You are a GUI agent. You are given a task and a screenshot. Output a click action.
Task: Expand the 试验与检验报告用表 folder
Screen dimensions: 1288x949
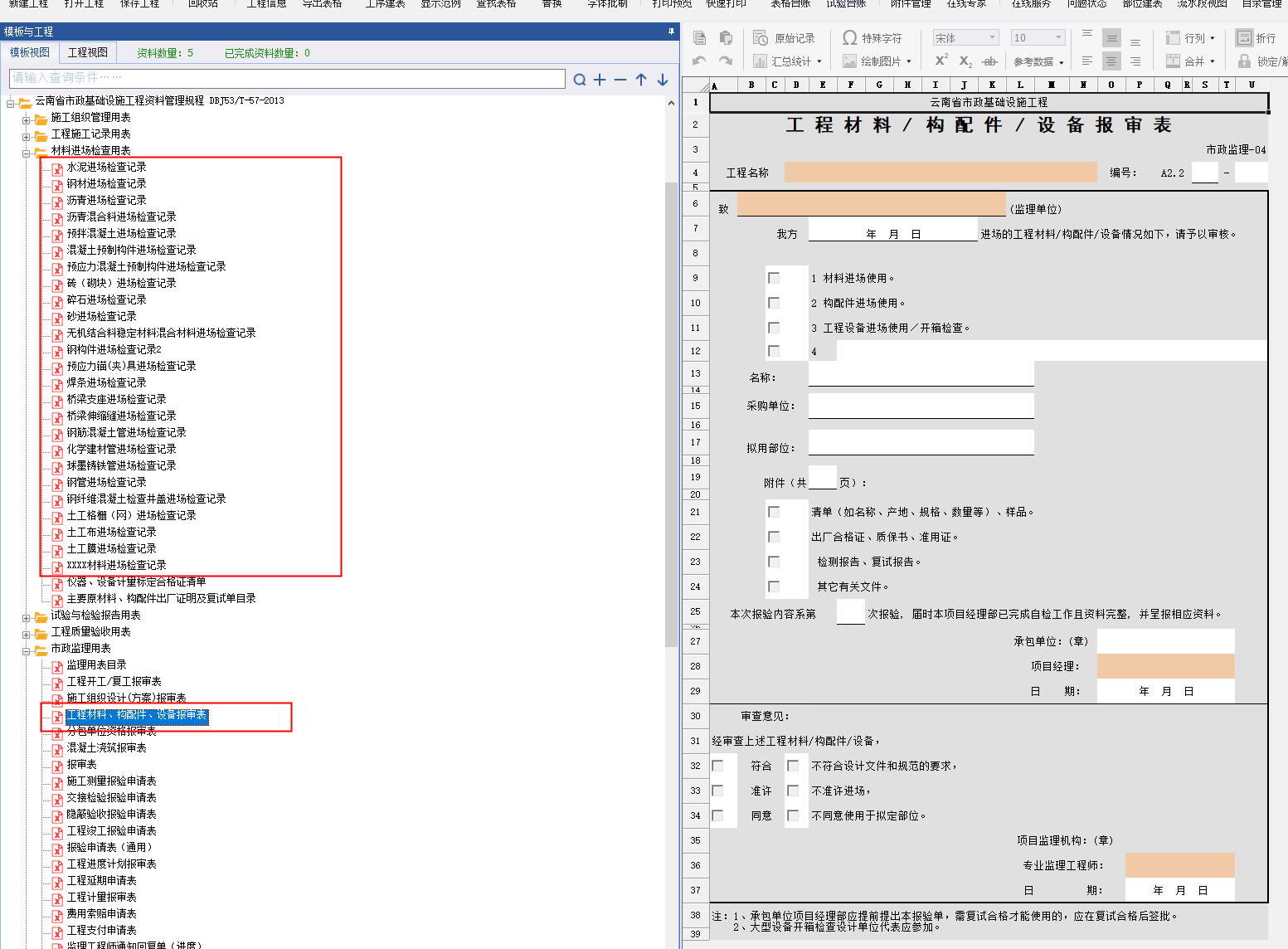point(26,616)
